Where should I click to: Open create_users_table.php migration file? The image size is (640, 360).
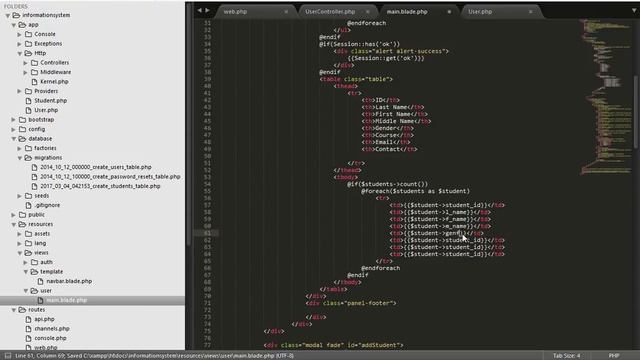[96, 167]
